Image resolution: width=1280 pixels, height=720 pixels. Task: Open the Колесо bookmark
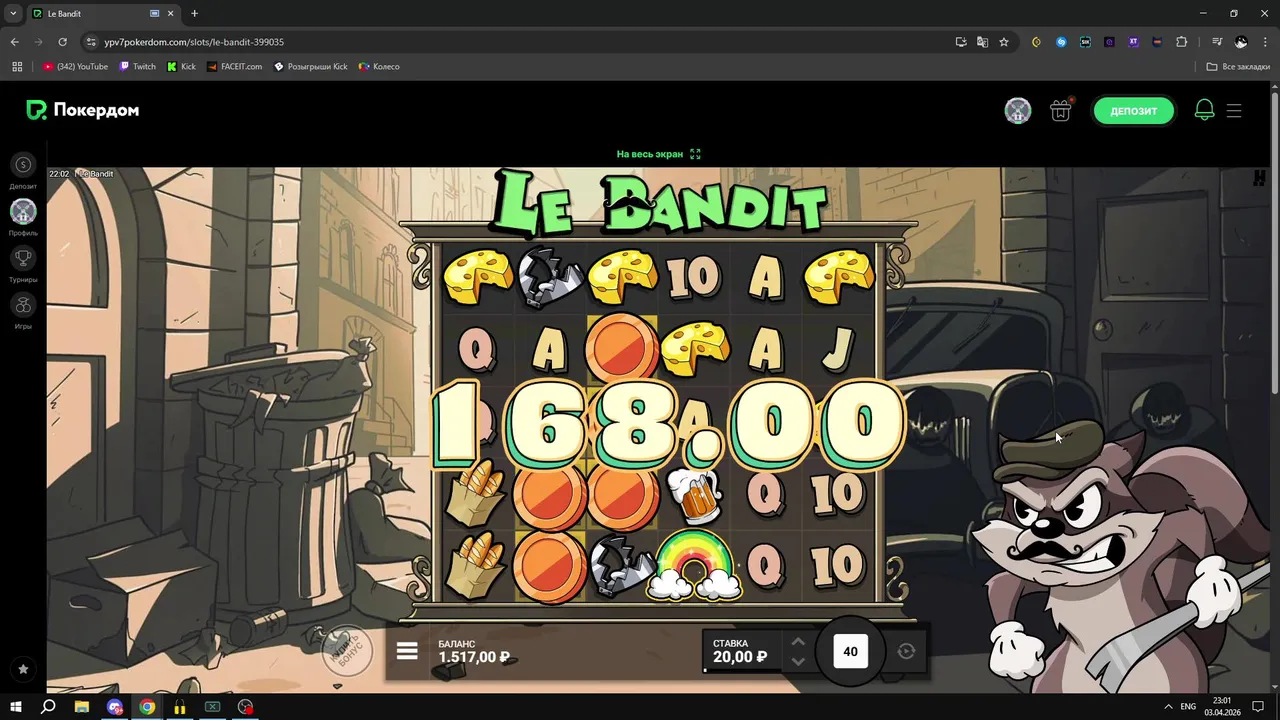pyautogui.click(x=379, y=67)
